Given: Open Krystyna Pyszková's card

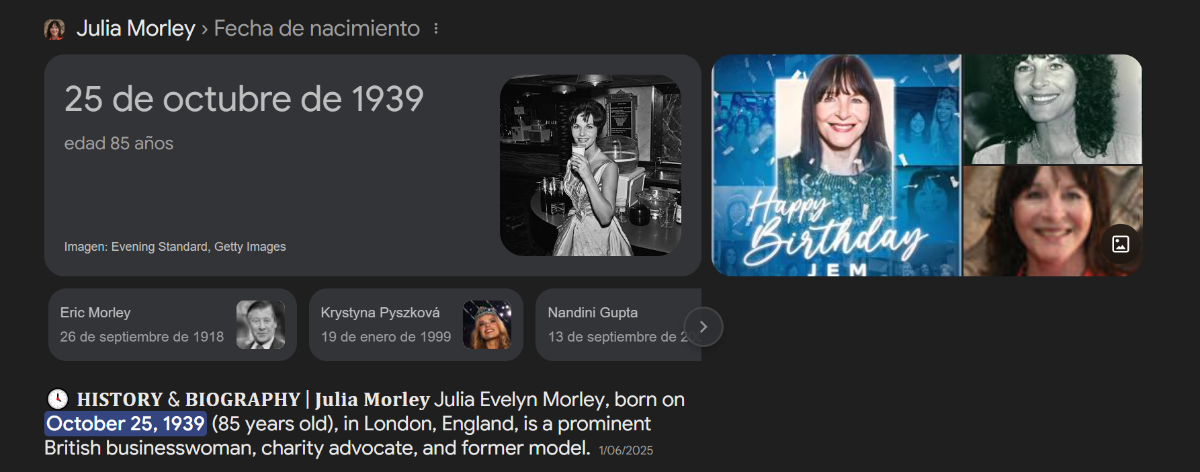Looking at the screenshot, I should tap(416, 325).
